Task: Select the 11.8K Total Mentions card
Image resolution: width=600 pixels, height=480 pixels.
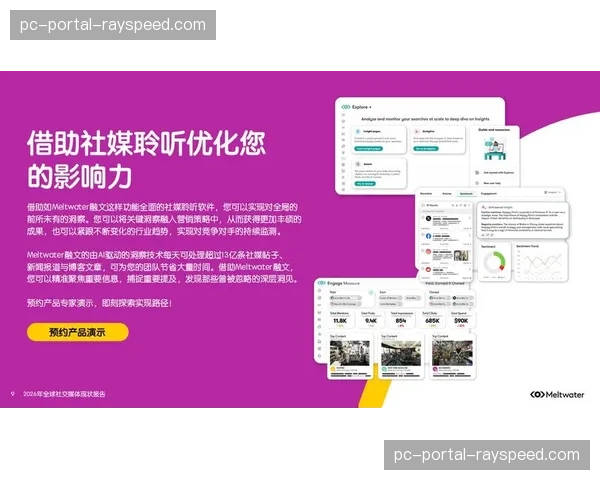Action: [x=340, y=319]
